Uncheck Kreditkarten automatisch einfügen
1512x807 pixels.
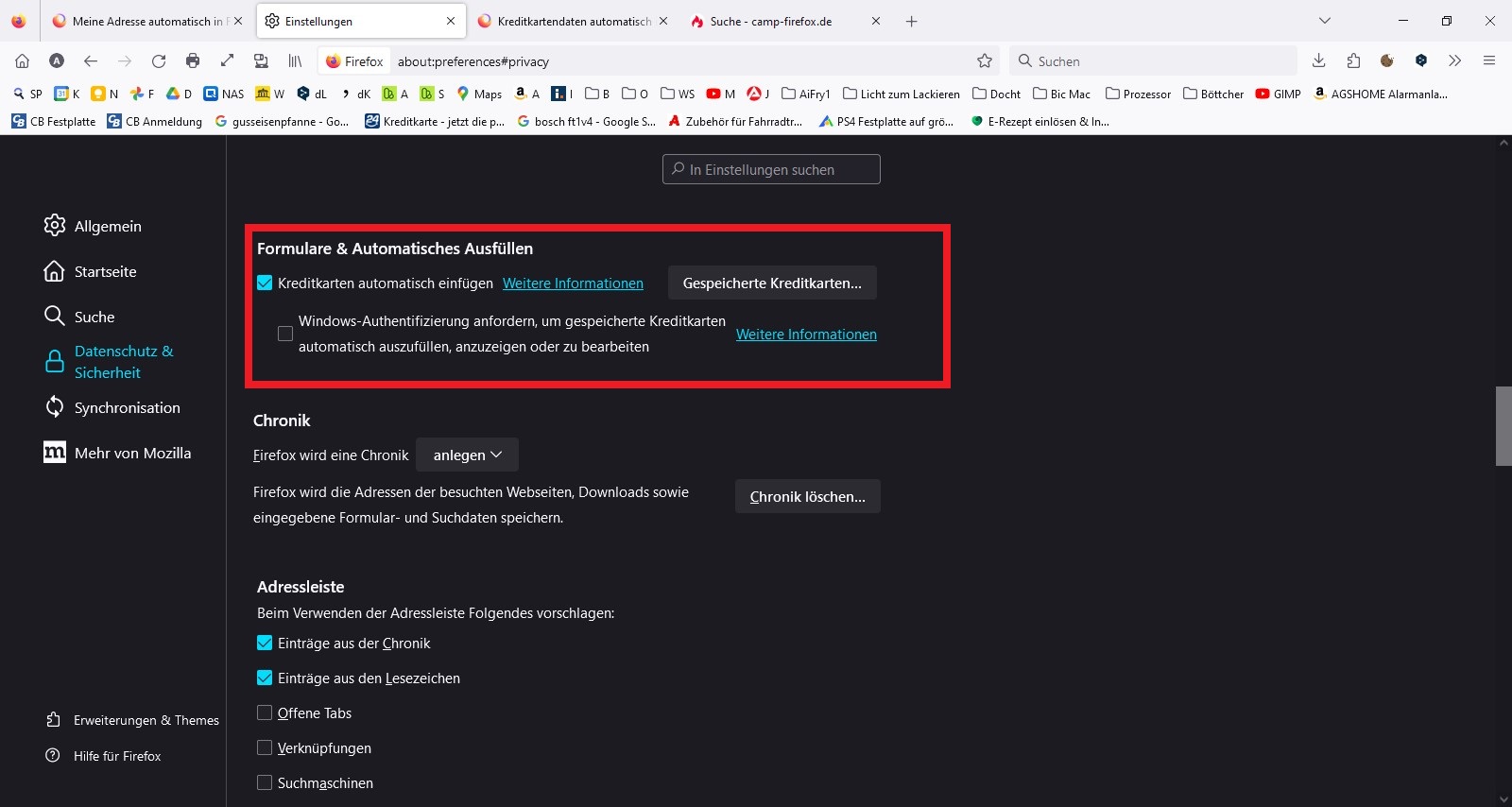click(x=265, y=283)
